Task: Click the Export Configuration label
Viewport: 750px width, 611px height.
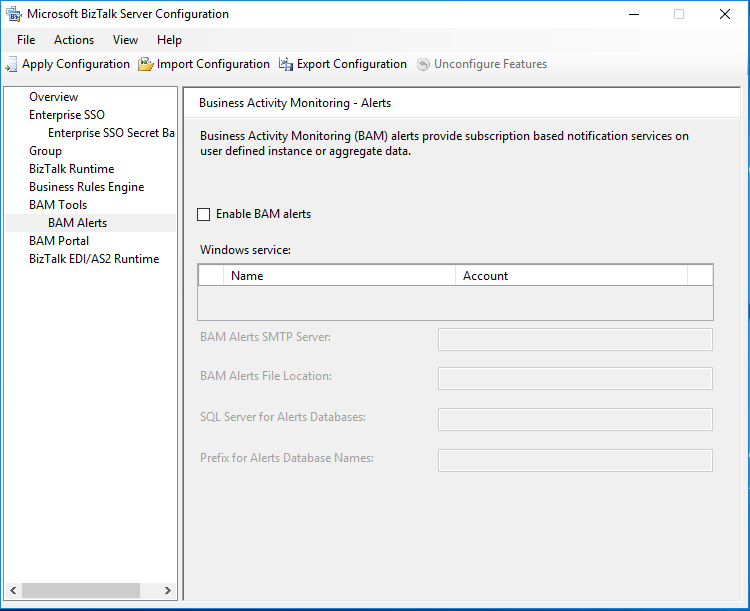Action: tap(352, 64)
